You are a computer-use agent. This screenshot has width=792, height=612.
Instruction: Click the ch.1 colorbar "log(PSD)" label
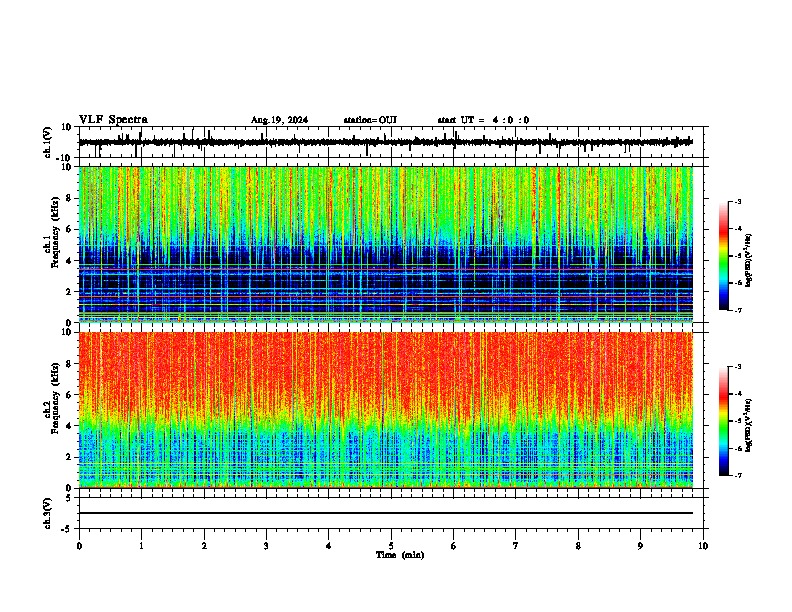(748, 260)
